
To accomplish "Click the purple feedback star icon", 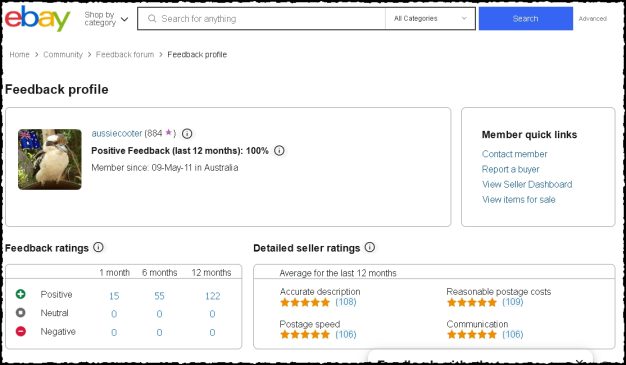I will click(168, 132).
